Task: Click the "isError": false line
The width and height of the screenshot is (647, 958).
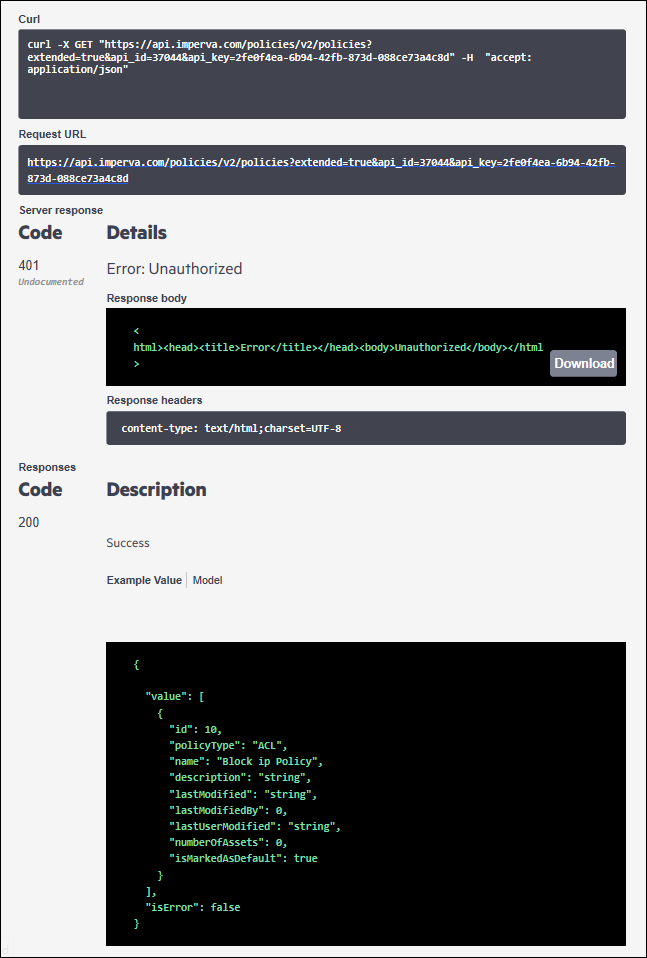Action: click(x=192, y=907)
